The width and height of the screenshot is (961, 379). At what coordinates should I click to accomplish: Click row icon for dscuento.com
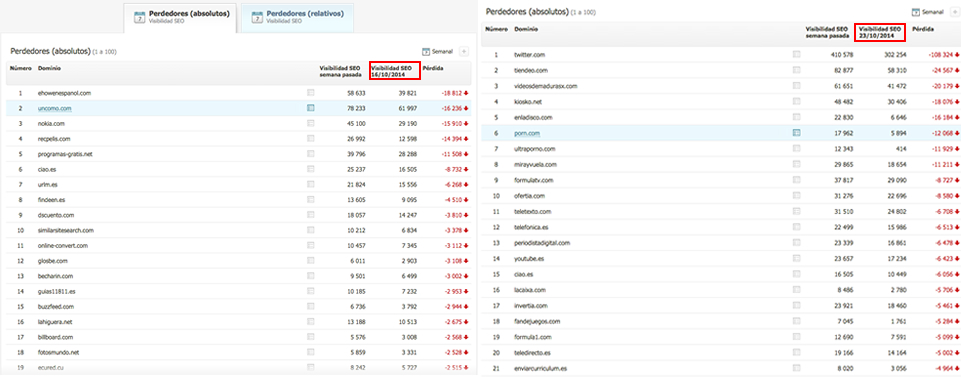[311, 215]
